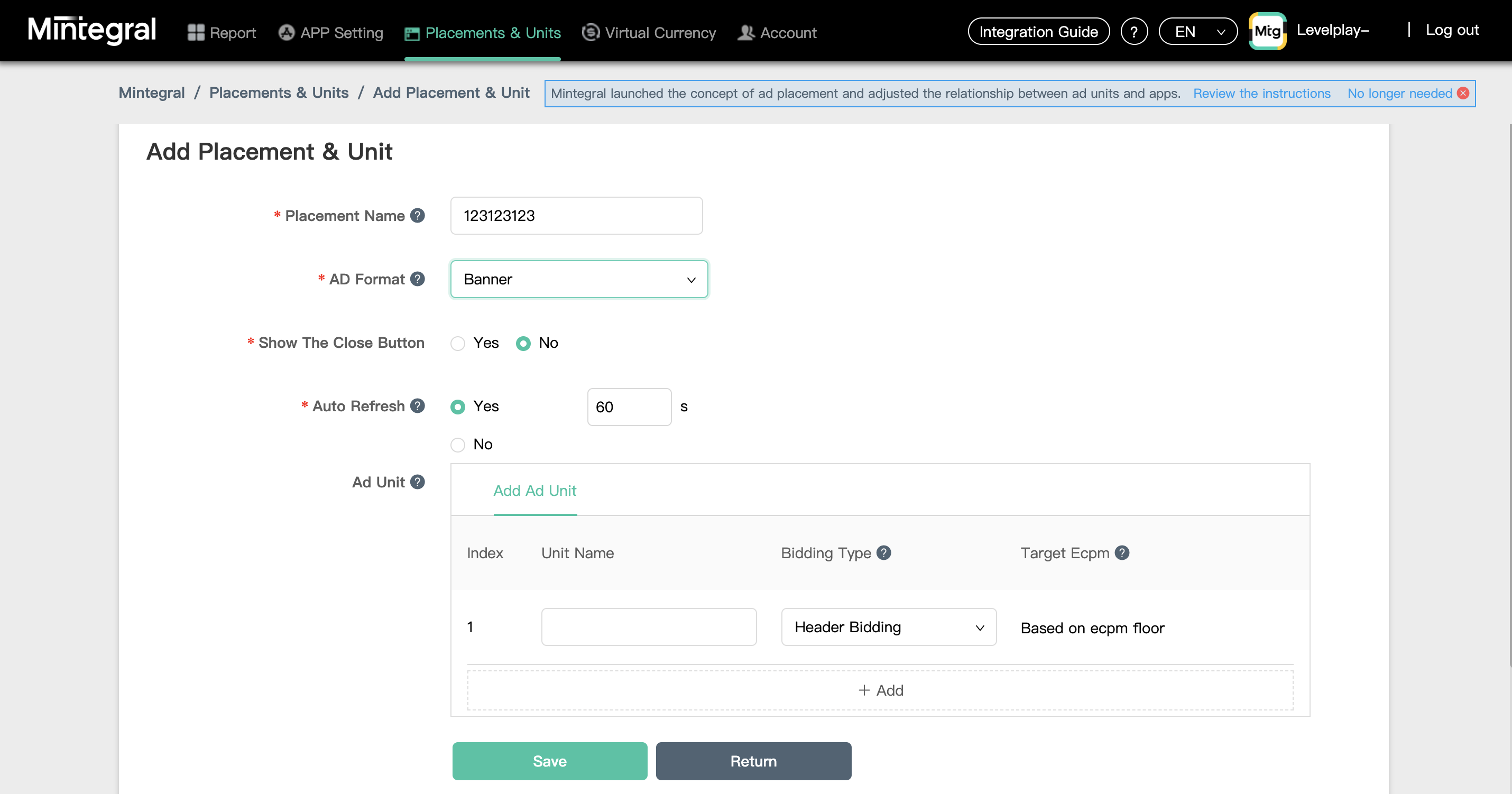The width and height of the screenshot is (1512, 794).
Task: Expand the Header Bidding type dropdown
Action: 888,627
